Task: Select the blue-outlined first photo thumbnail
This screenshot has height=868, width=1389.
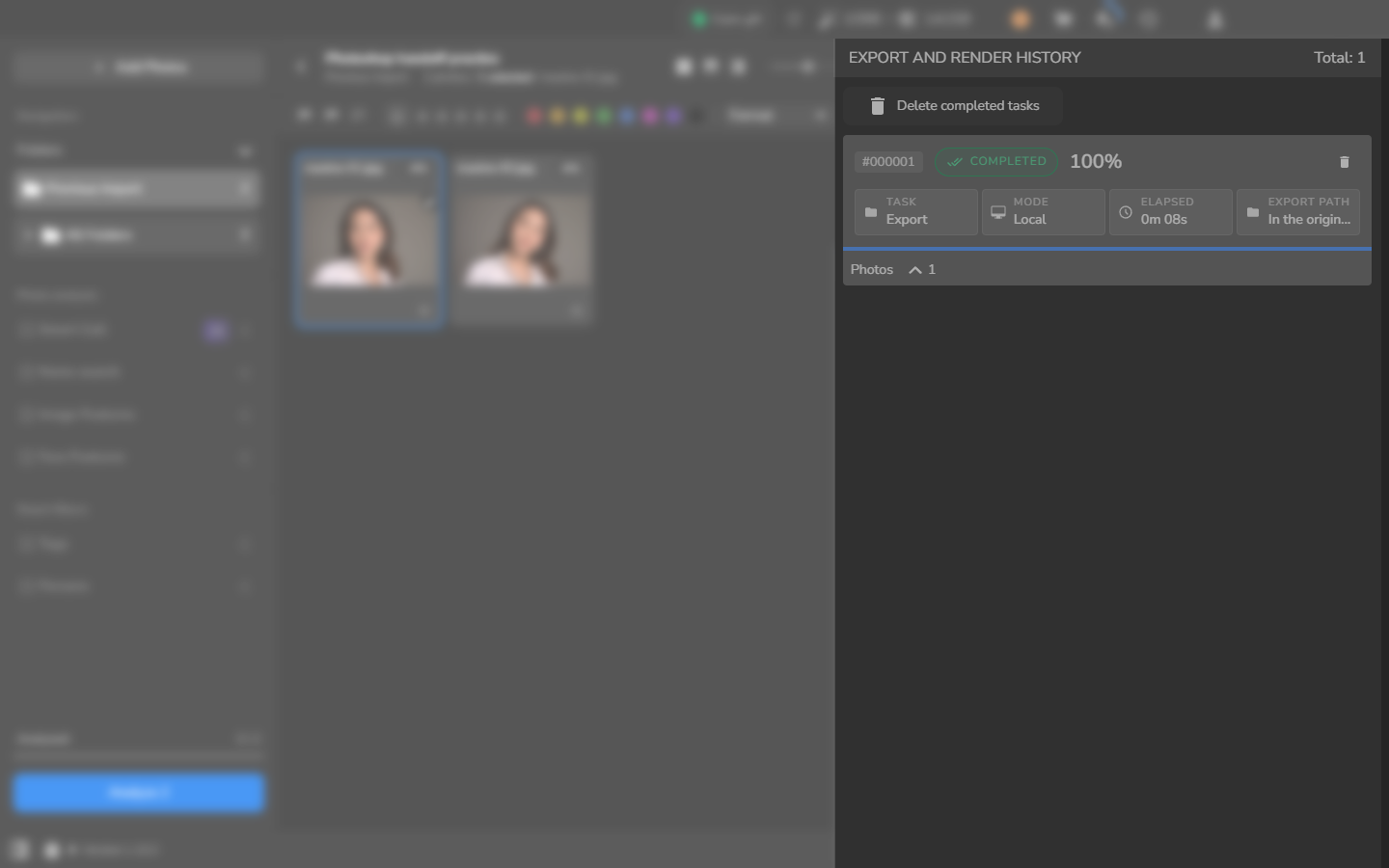Action: click(x=369, y=239)
